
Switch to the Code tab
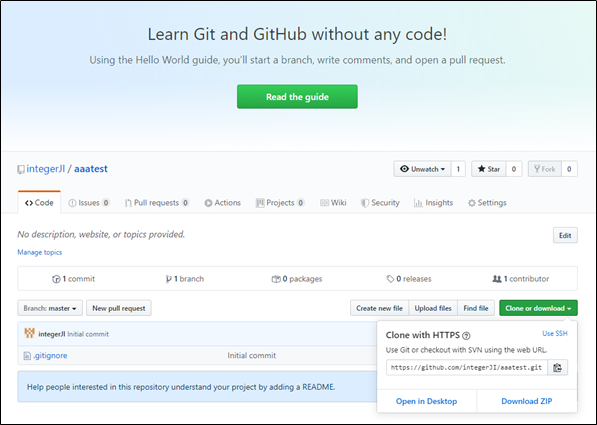[39, 203]
